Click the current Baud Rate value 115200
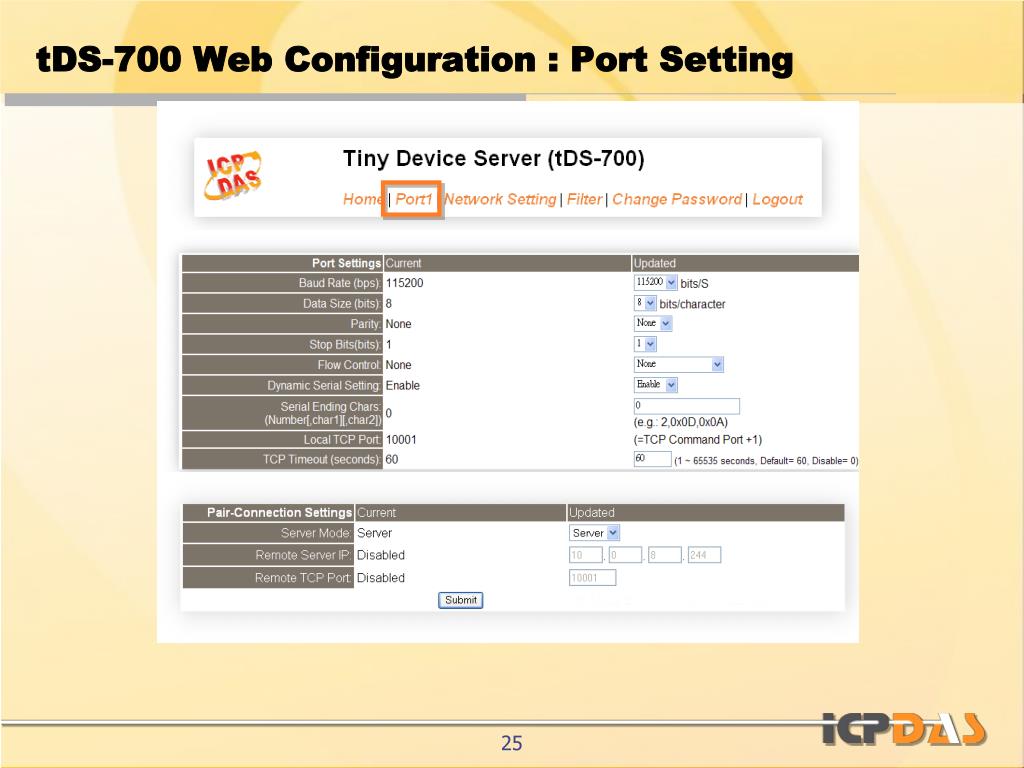This screenshot has height=768, width=1024. [404, 283]
